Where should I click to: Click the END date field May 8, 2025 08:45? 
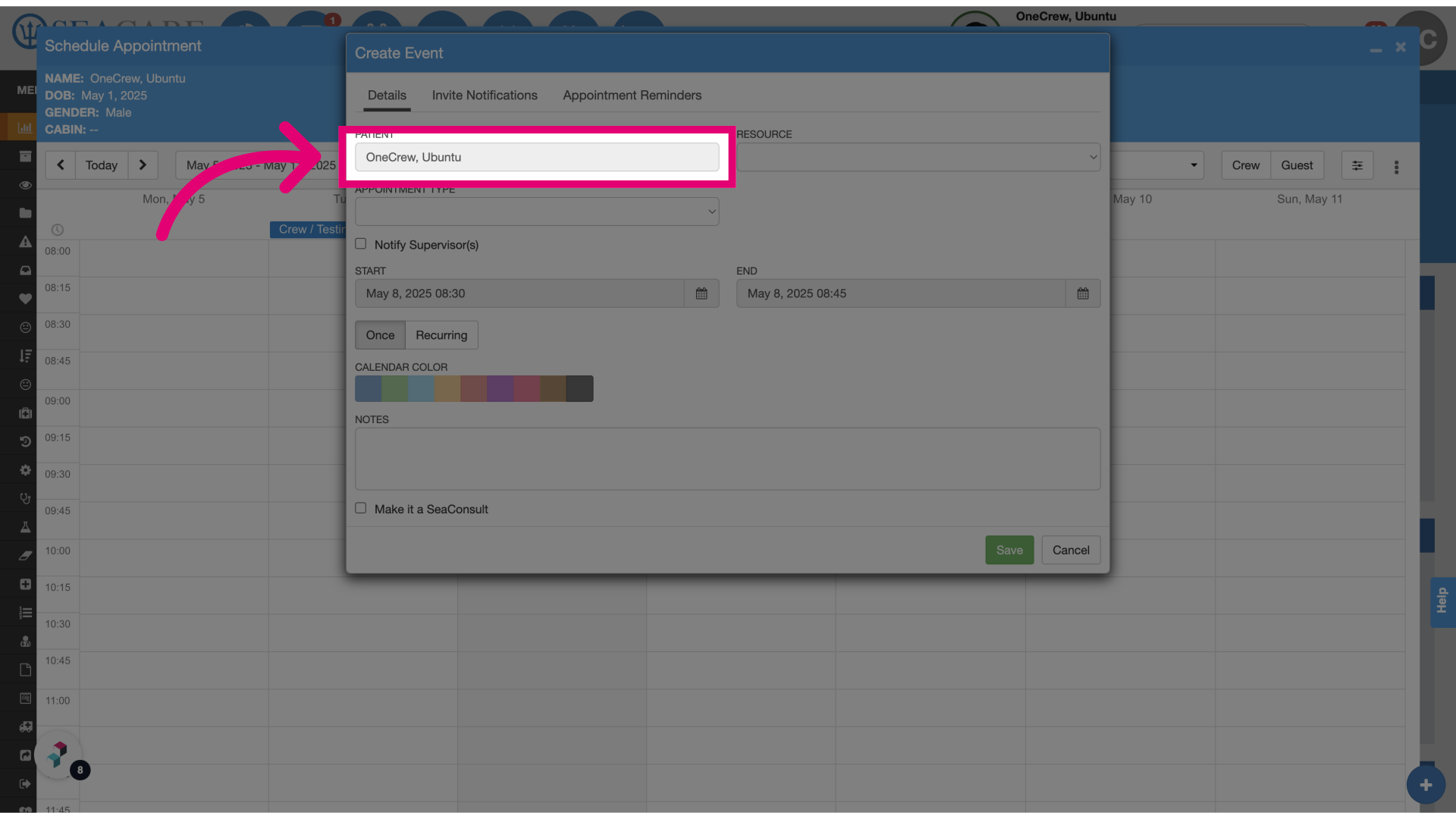(901, 293)
